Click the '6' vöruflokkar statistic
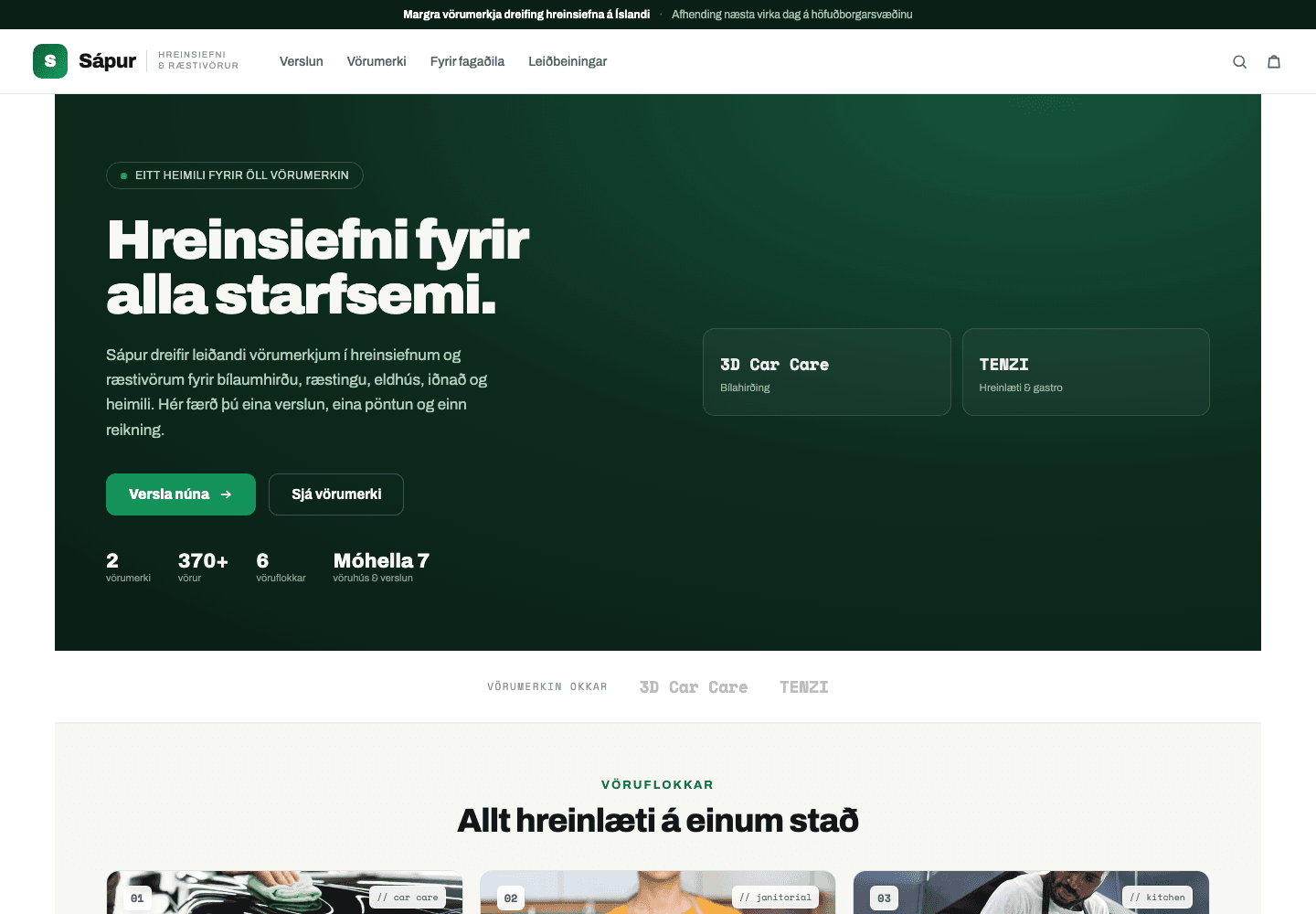The width and height of the screenshot is (1316, 914). coord(281,567)
